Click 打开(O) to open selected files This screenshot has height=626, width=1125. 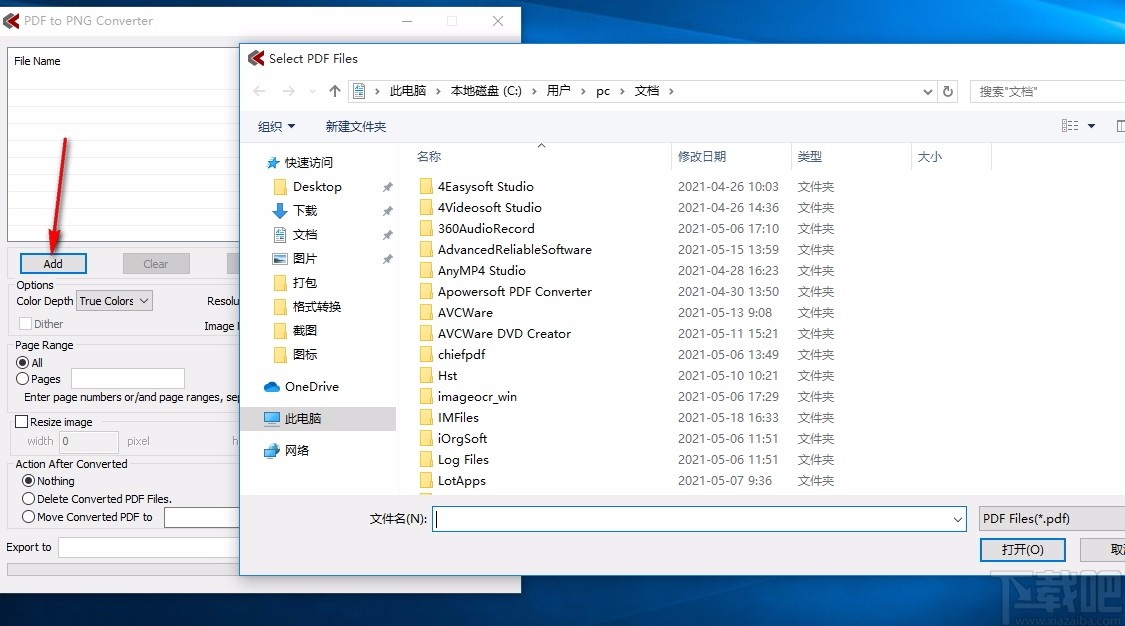click(x=1022, y=549)
